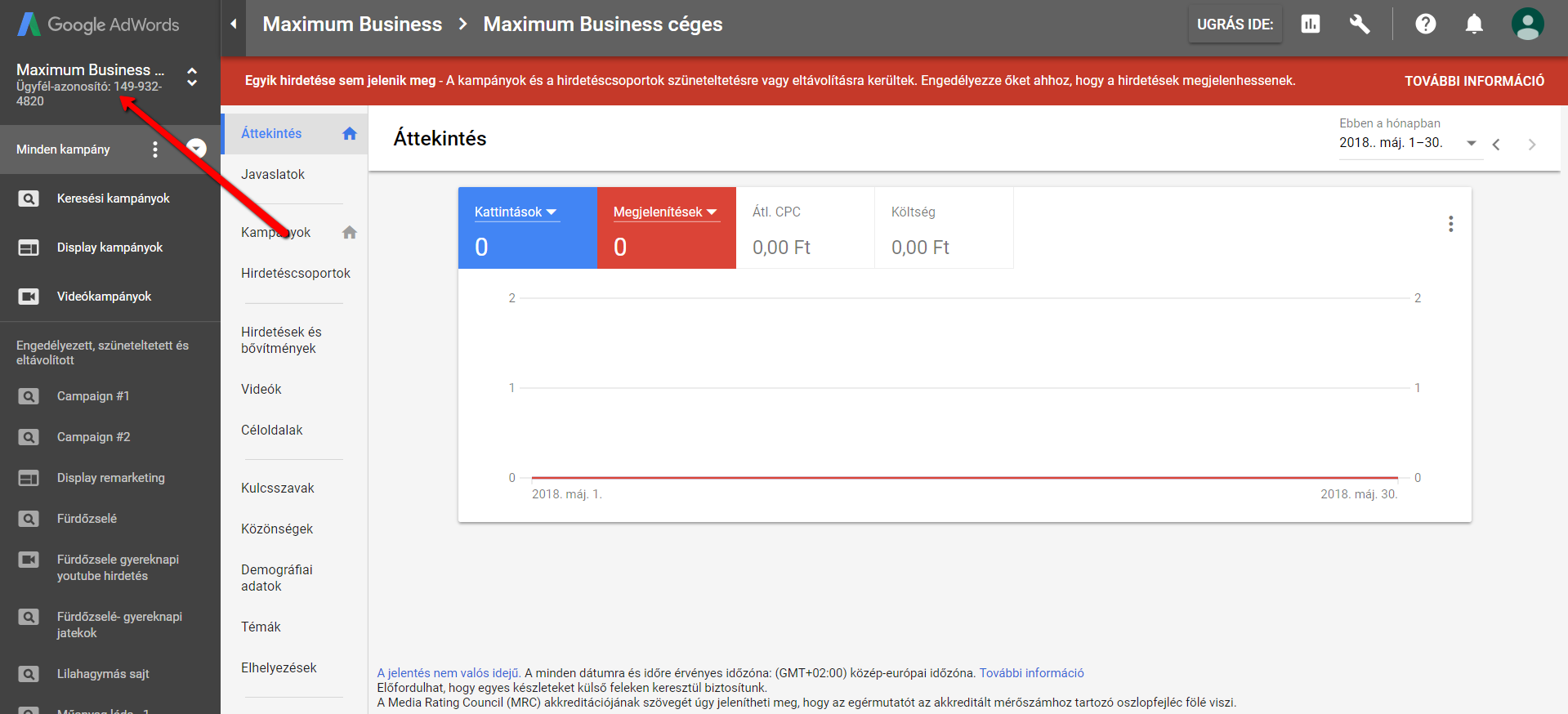Open the Közönségek page

tap(277, 529)
